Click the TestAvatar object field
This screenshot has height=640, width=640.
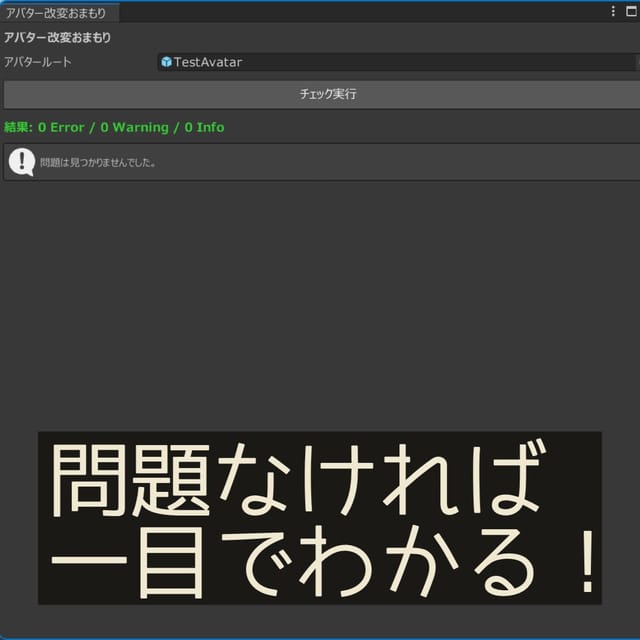[390, 62]
